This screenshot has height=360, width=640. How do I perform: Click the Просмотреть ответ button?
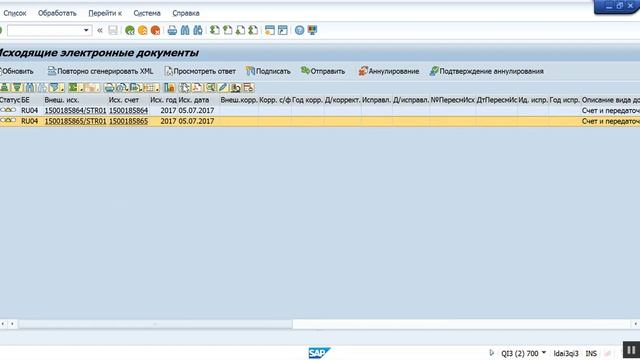click(x=200, y=71)
